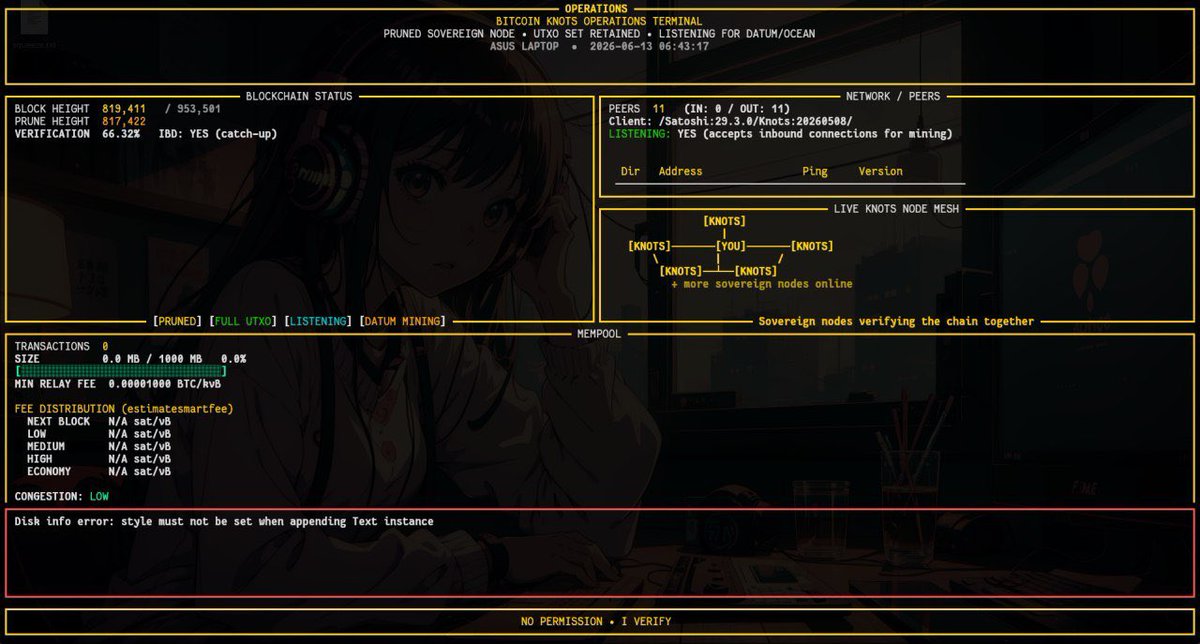This screenshot has height=644, width=1200.
Task: Click the Ping column header
Action: [x=815, y=171]
